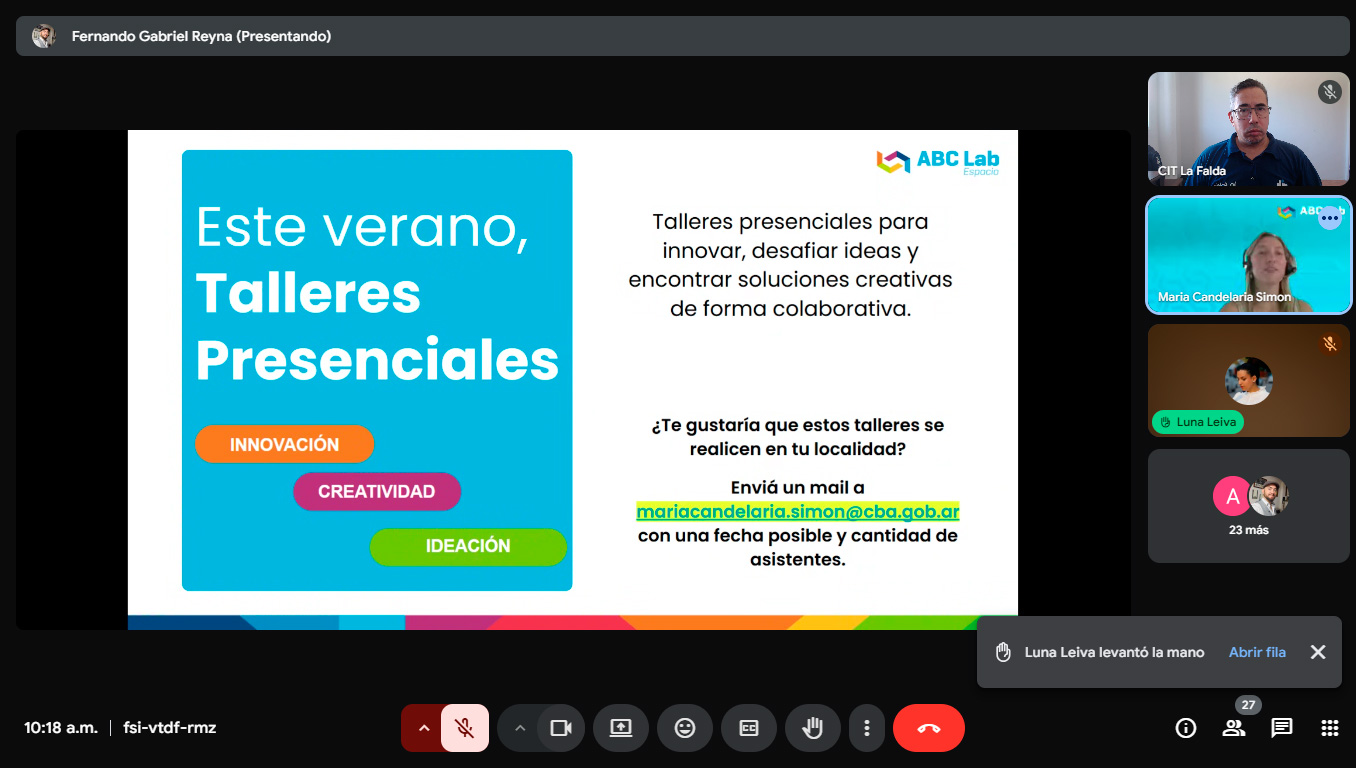This screenshot has height=768, width=1356.
Task: Open the emoji reactions picker
Action: point(685,728)
